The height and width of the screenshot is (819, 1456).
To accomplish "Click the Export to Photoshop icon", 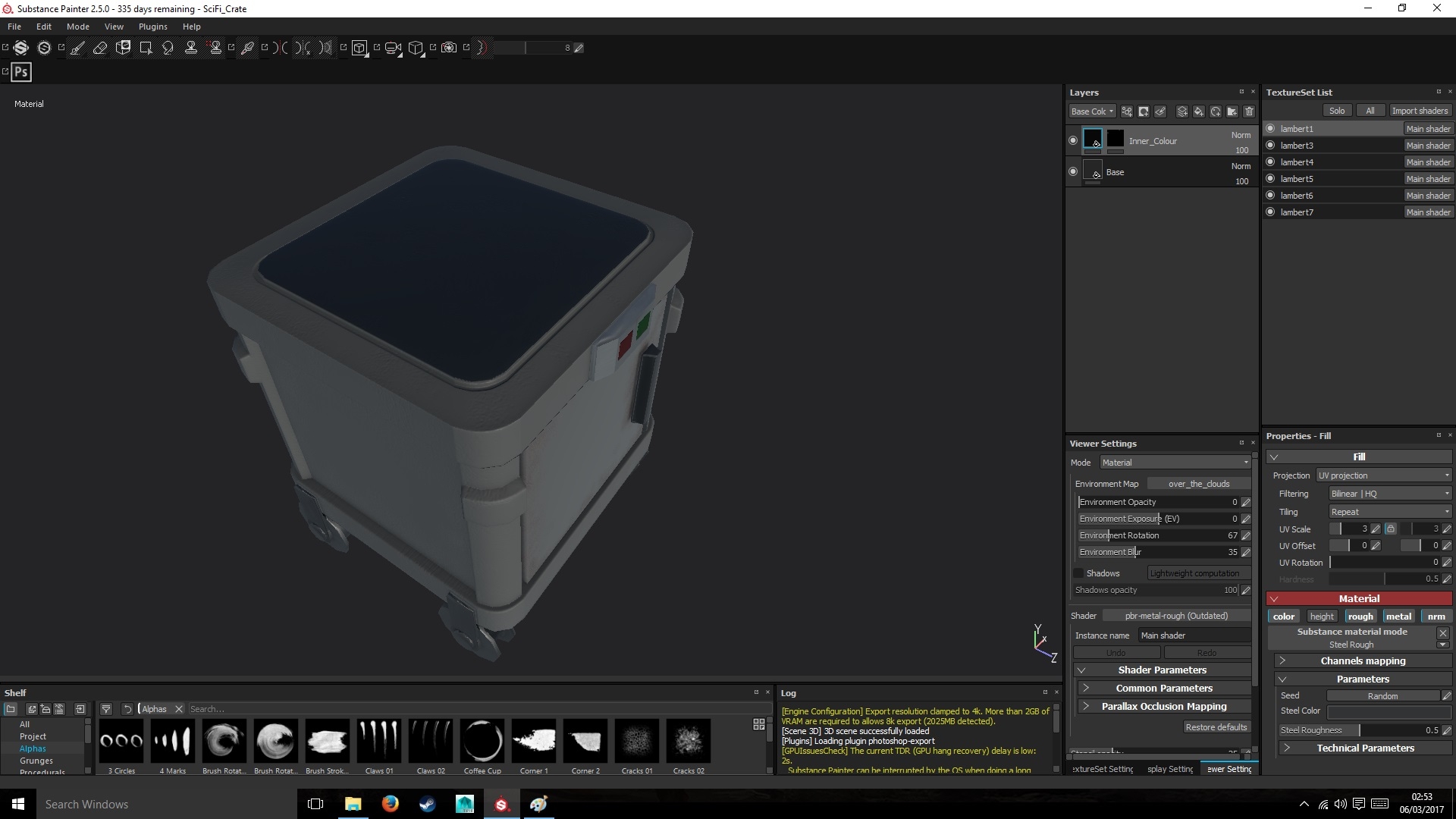I will point(21,72).
